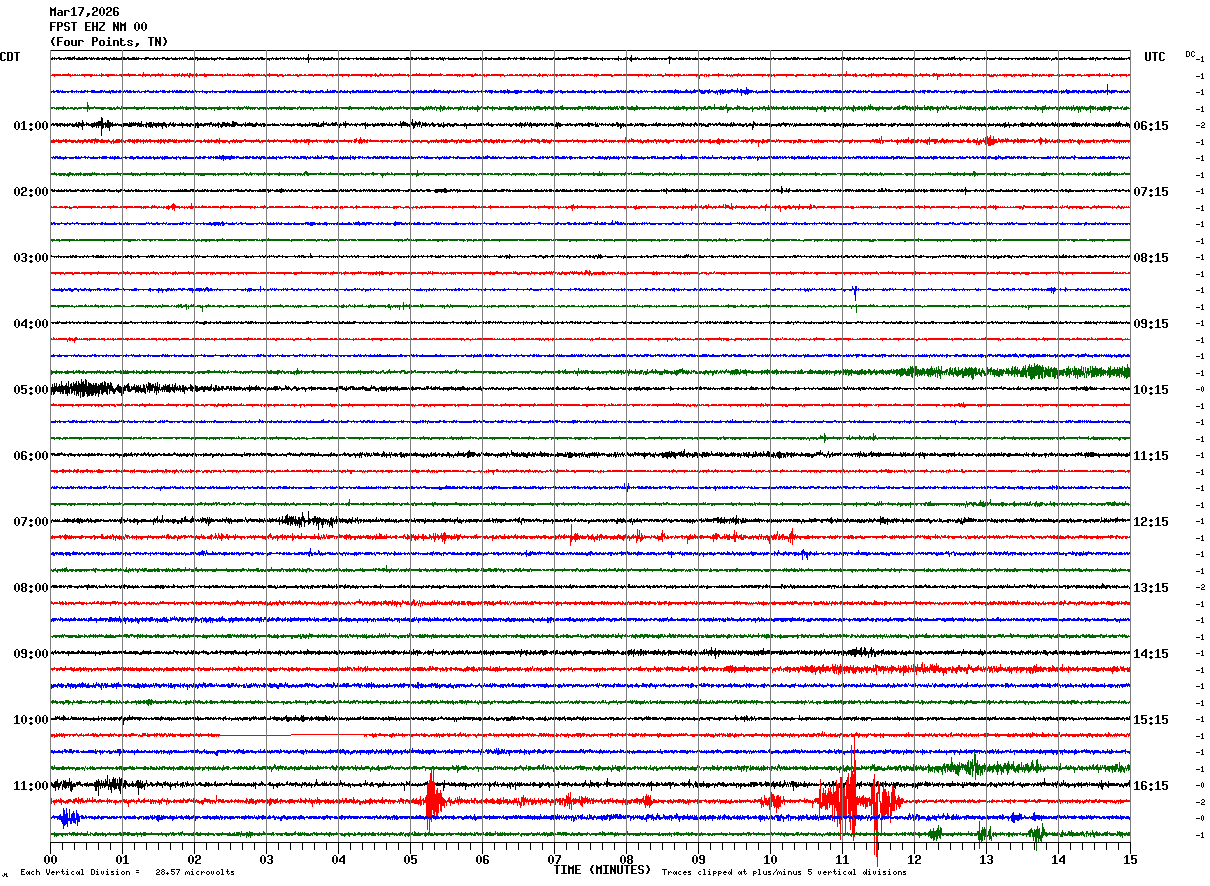Select the 16:15 UTC time label
Viewport: 1210px width, 886px height.
tap(1151, 786)
